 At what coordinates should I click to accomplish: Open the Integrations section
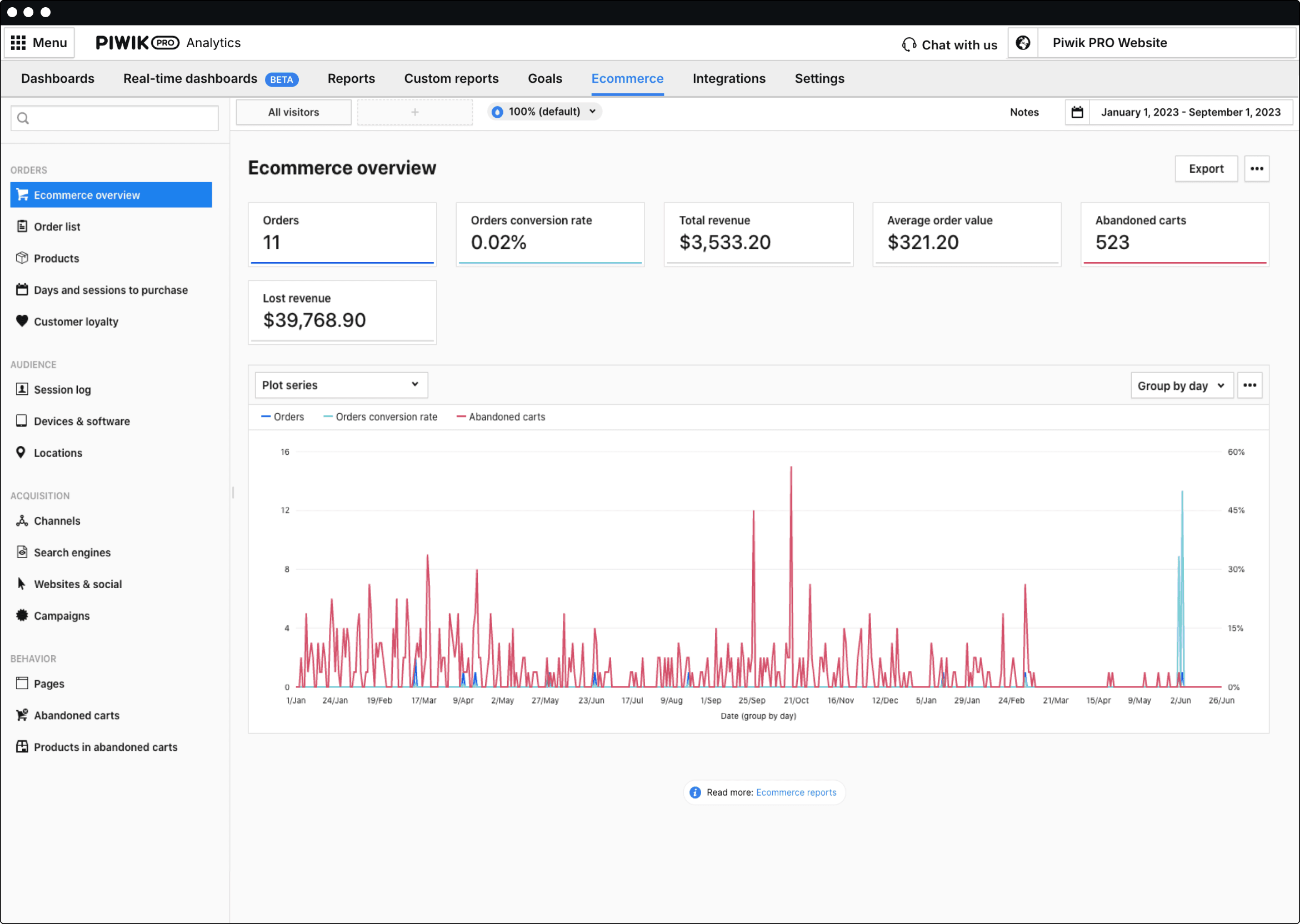(729, 78)
